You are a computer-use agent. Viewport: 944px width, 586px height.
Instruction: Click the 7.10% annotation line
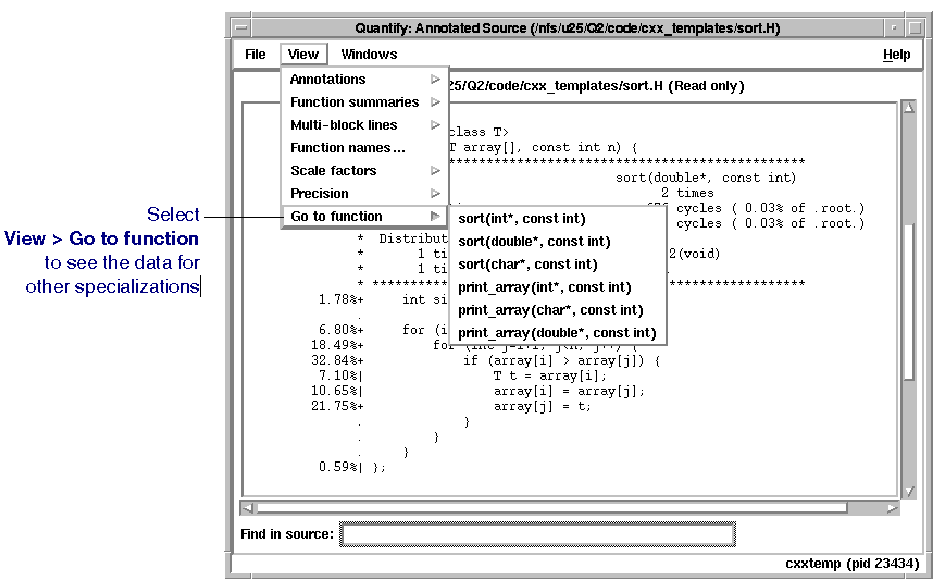click(x=341, y=376)
